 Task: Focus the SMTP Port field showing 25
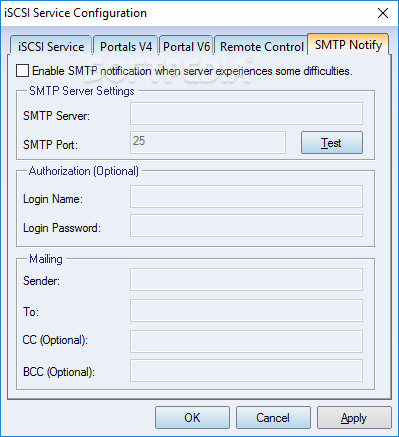pos(208,143)
